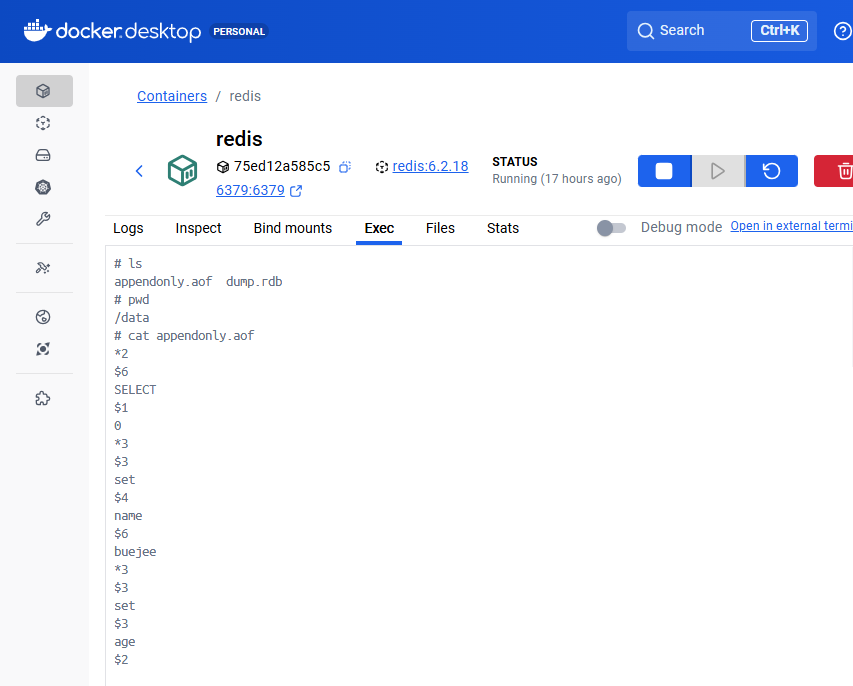Click the container ID text 75ed12a585c5
Viewport: 853px width, 686px height.
coord(282,166)
